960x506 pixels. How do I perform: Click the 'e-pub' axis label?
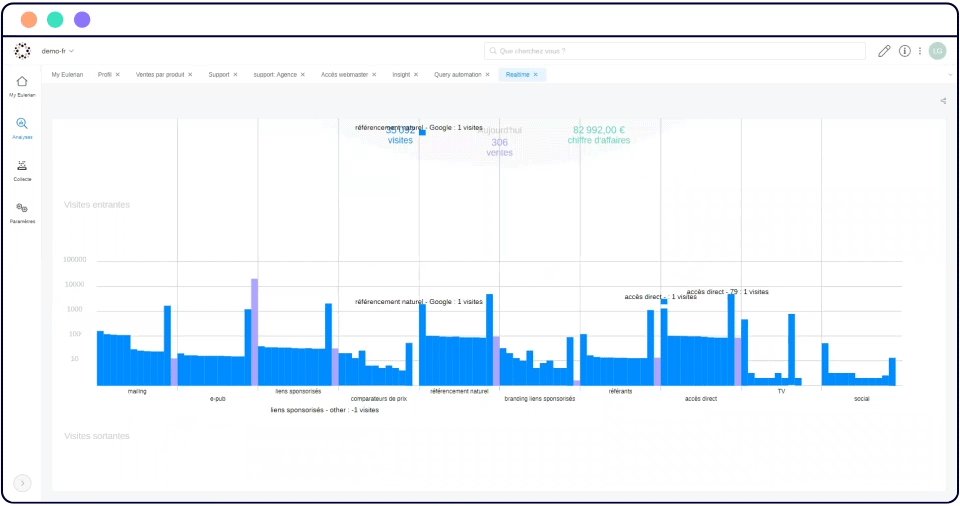[217, 399]
